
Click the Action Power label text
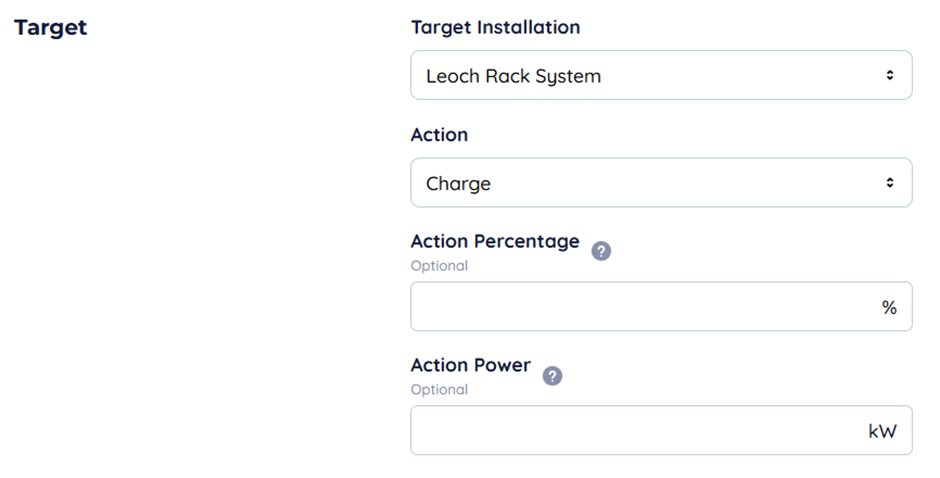click(470, 365)
